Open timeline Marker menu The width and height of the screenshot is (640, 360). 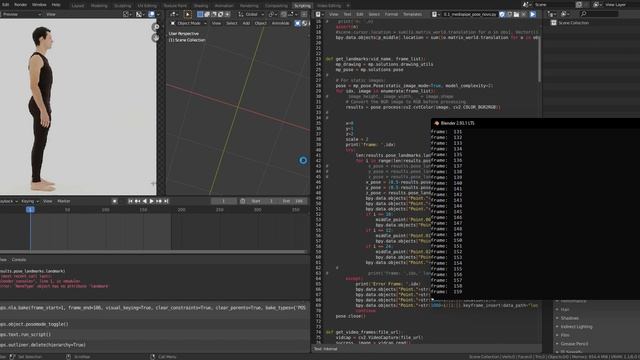64,201
